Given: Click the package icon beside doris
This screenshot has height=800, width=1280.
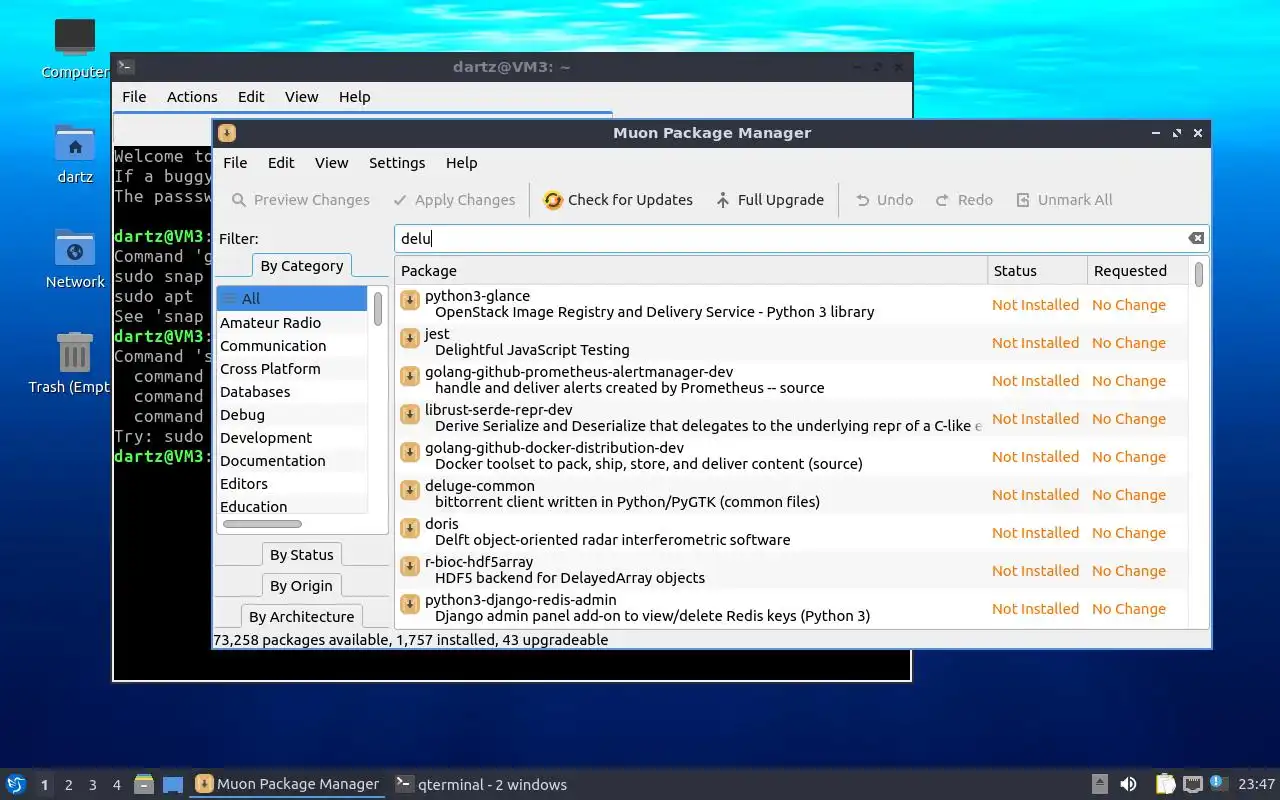Looking at the screenshot, I should point(409,528).
